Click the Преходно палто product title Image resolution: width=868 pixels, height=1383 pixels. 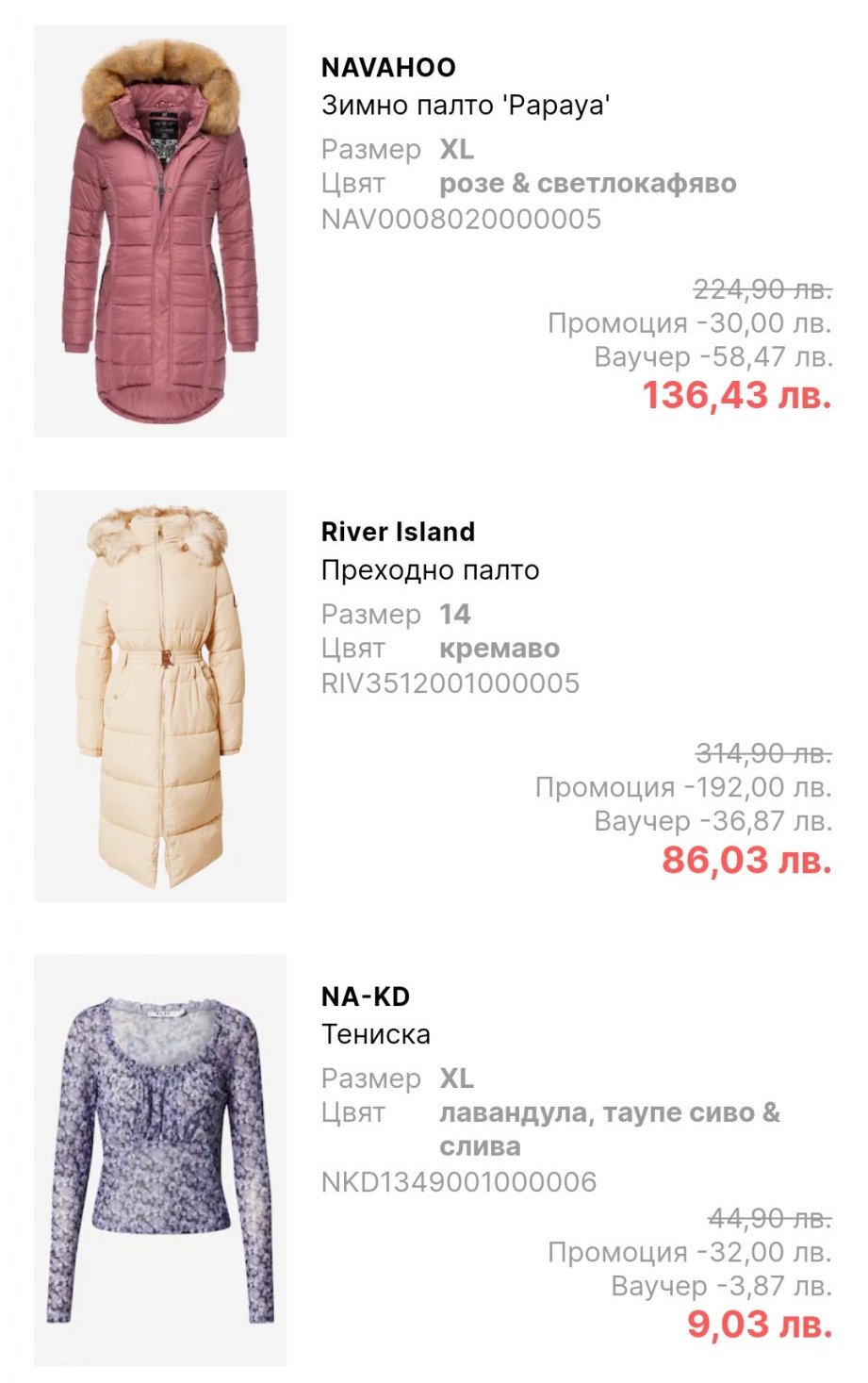click(430, 569)
